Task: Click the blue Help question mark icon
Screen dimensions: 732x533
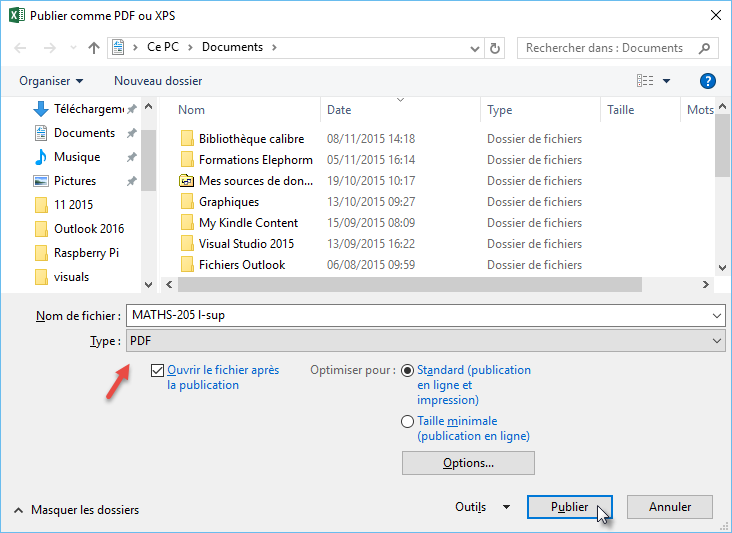Action: [708, 81]
